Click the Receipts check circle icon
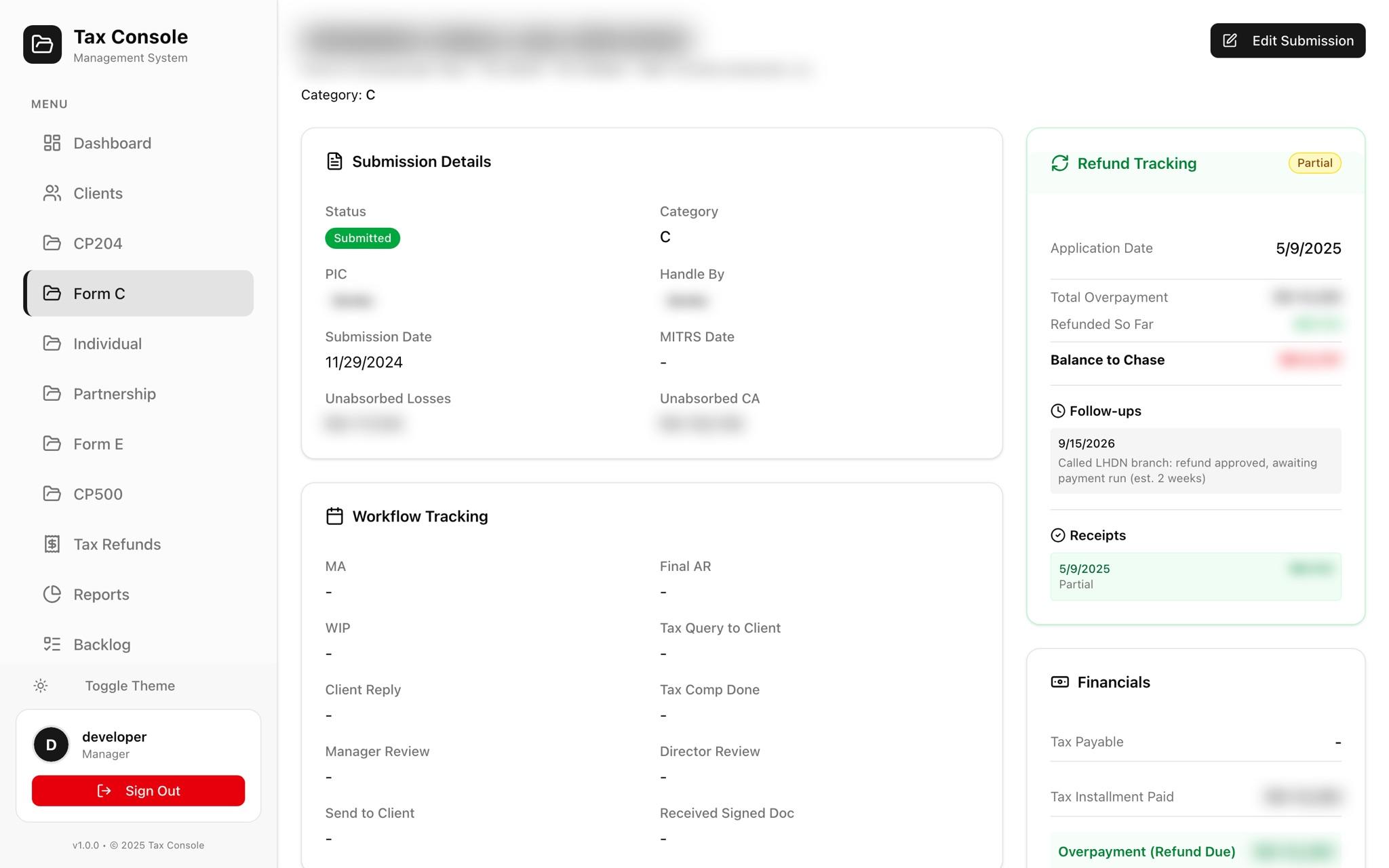This screenshot has height=868, width=1389. click(1057, 536)
